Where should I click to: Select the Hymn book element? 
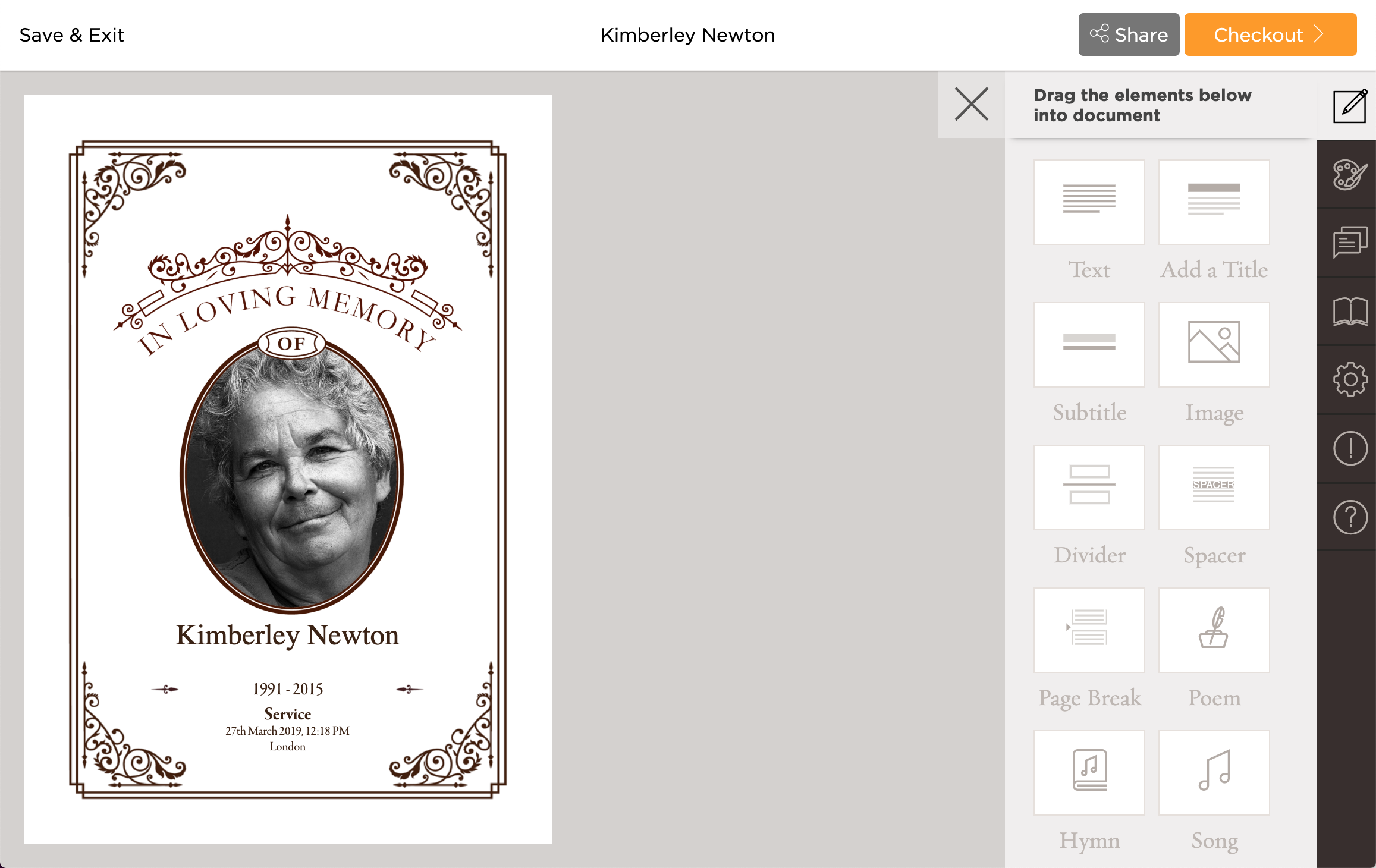pyautogui.click(x=1089, y=773)
